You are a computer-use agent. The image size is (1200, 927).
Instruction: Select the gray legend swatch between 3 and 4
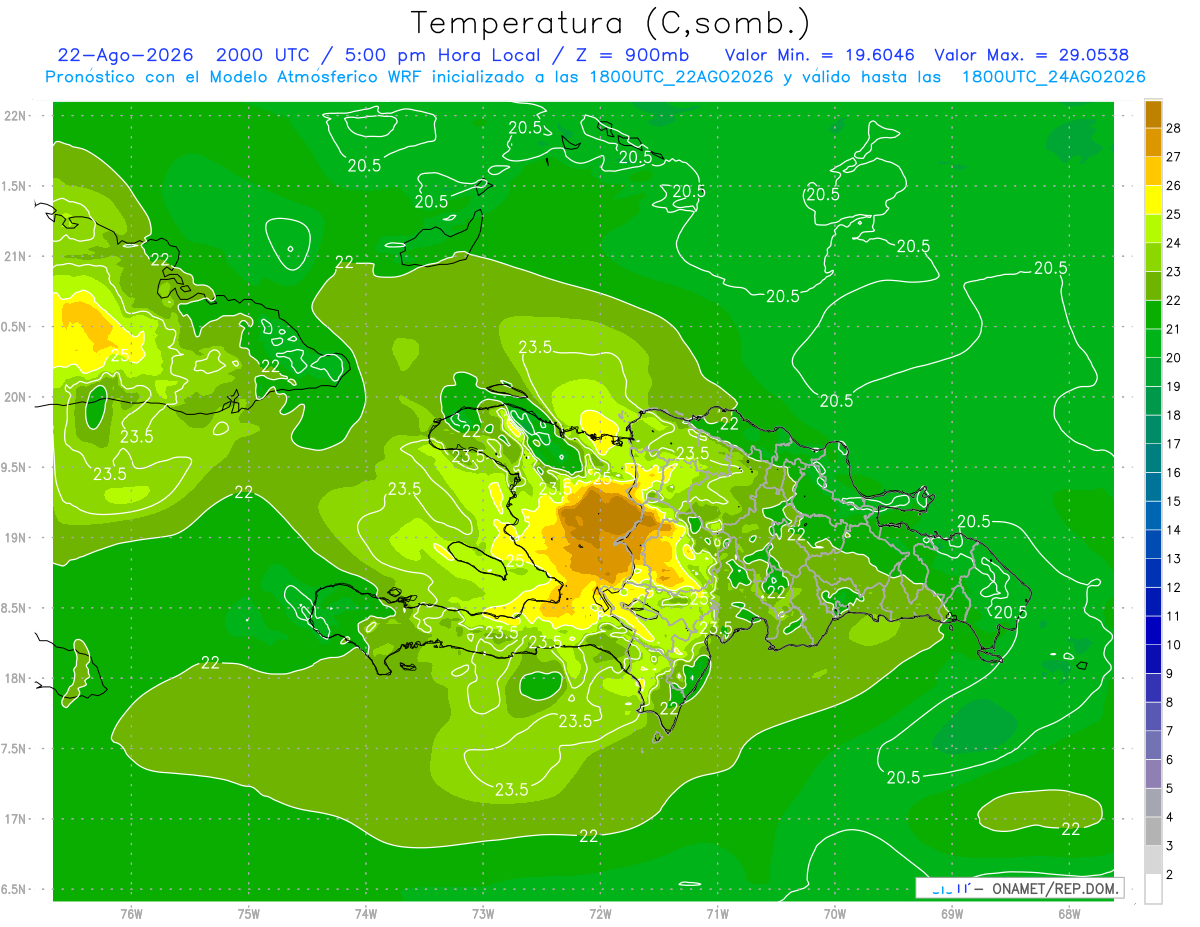coord(1153,831)
